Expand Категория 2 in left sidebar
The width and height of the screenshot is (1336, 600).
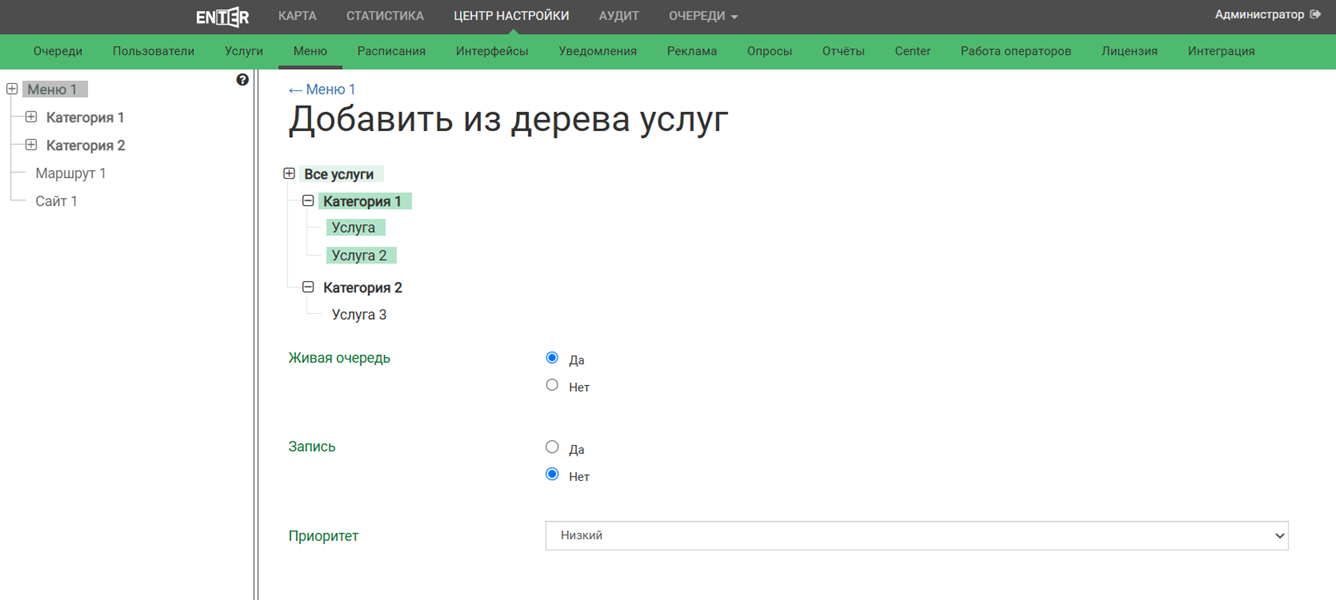click(31, 145)
